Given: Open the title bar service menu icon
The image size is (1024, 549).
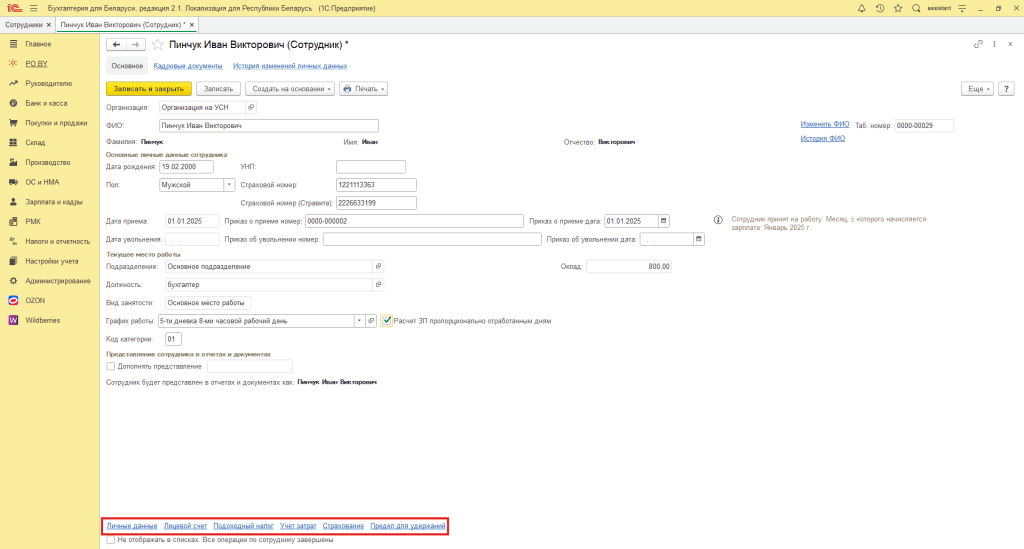Looking at the screenshot, I should (x=962, y=8).
